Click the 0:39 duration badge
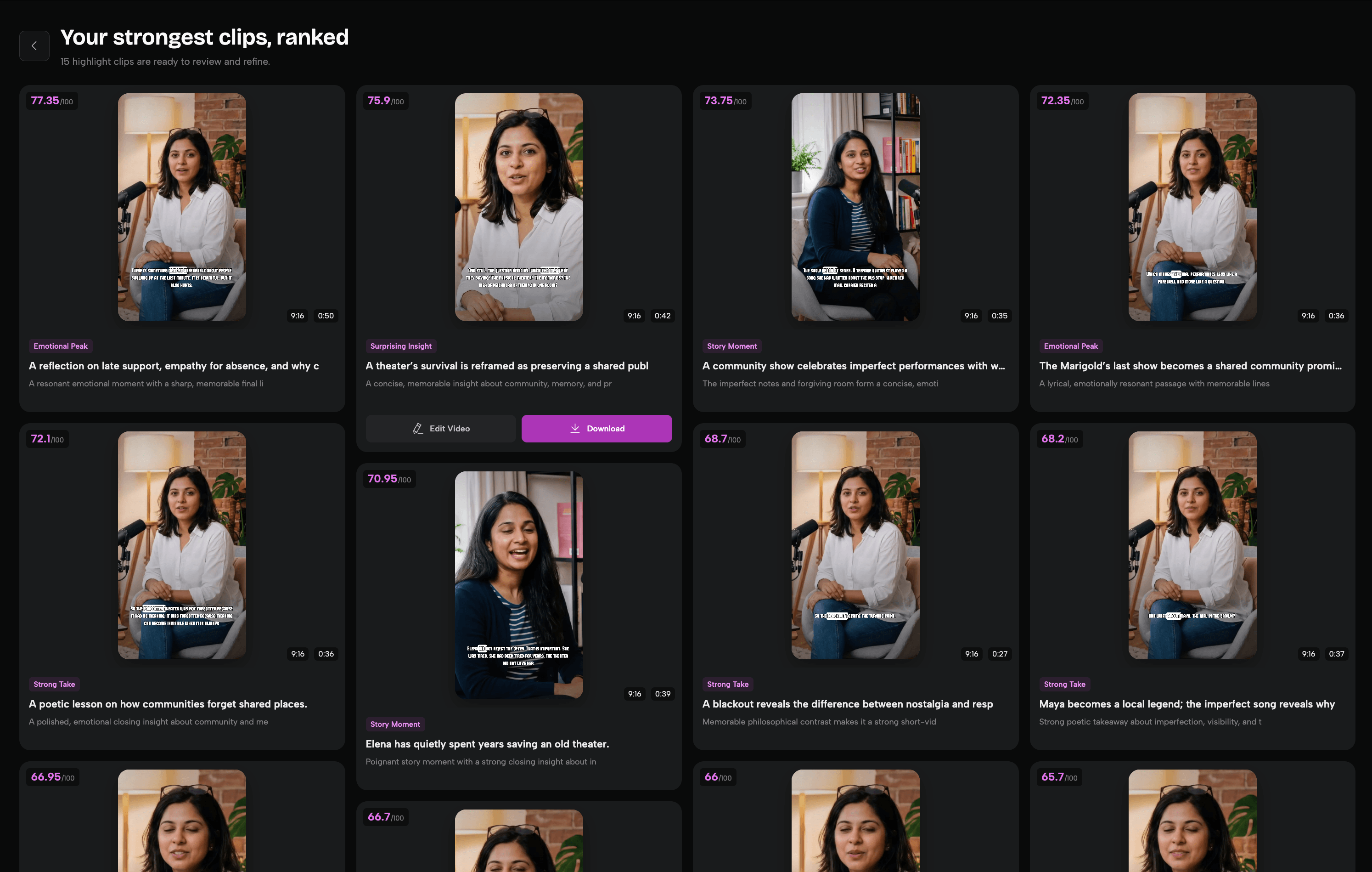Screen dimensions: 1372x872 pos(662,694)
